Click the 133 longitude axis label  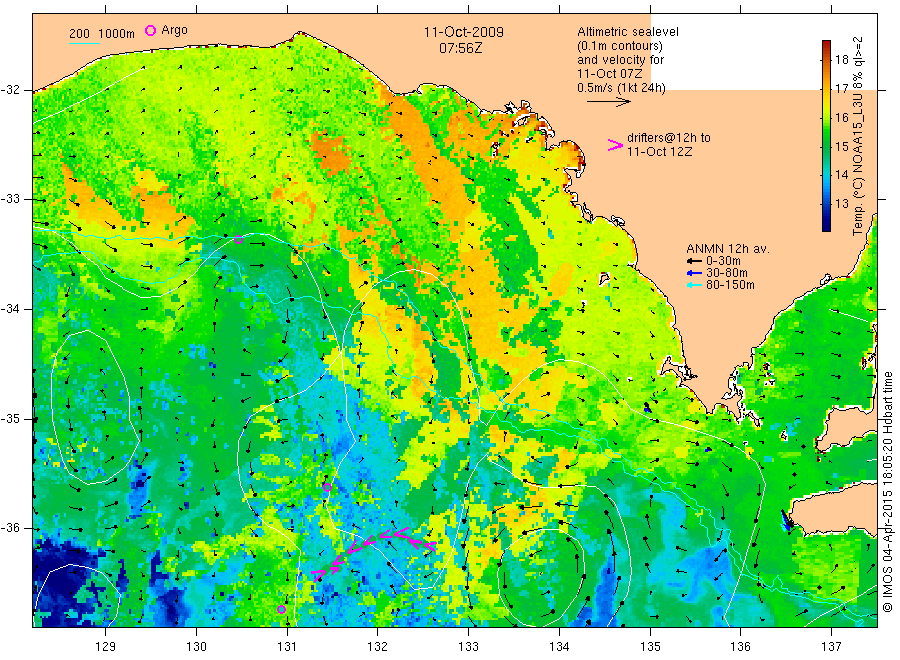468,647
